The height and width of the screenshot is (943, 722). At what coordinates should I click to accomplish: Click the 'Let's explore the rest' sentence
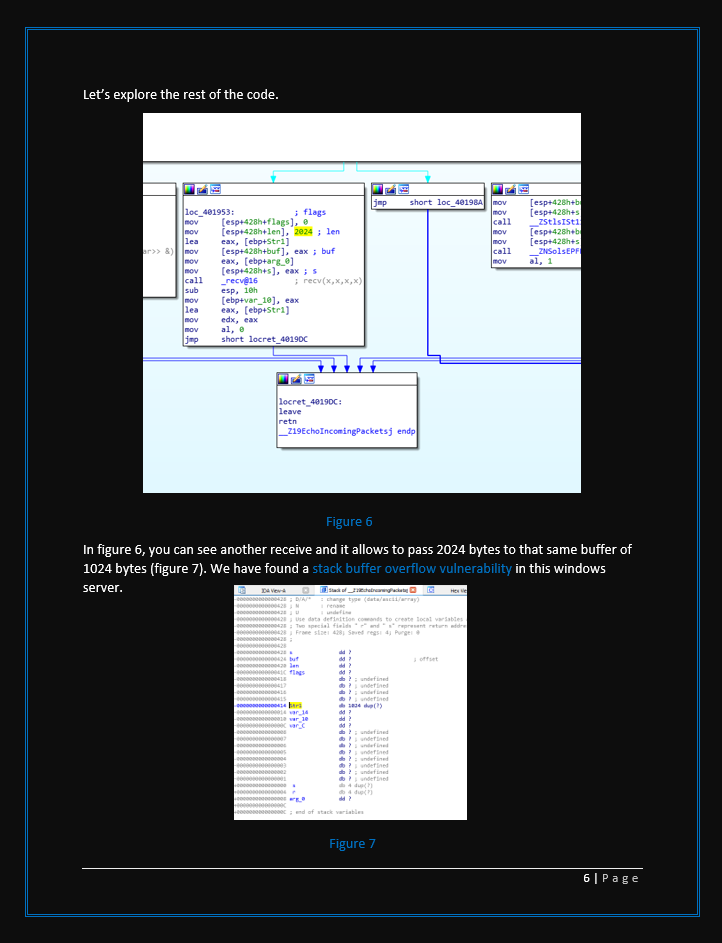(181, 94)
